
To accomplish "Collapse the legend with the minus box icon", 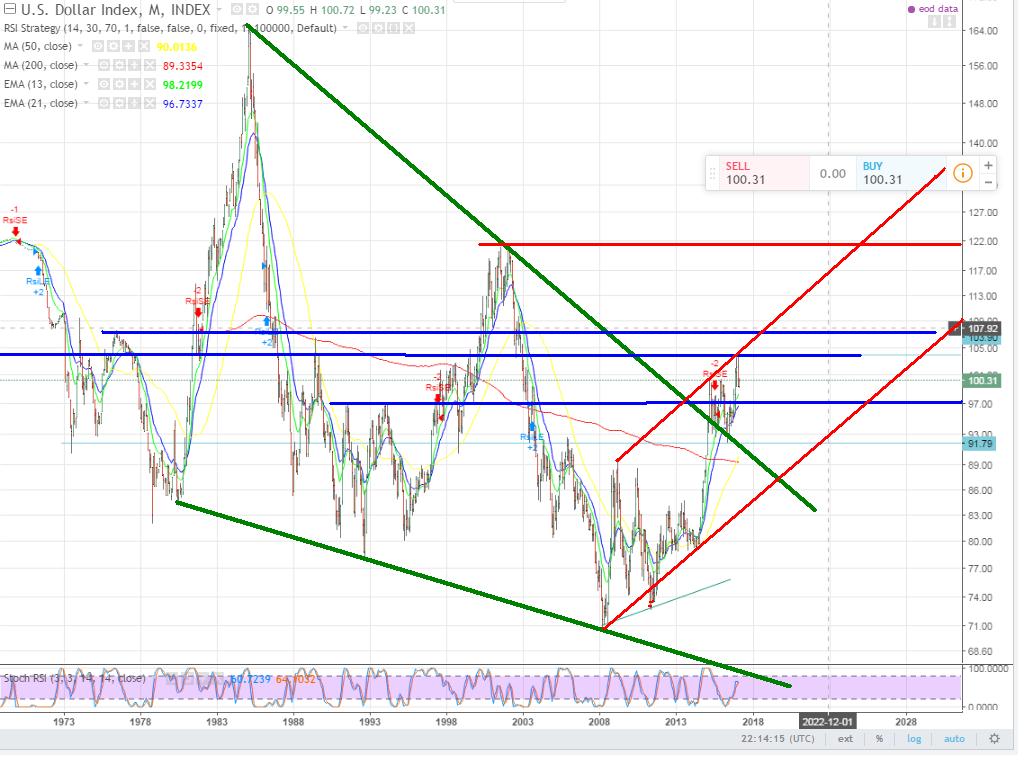I will click(10, 9).
